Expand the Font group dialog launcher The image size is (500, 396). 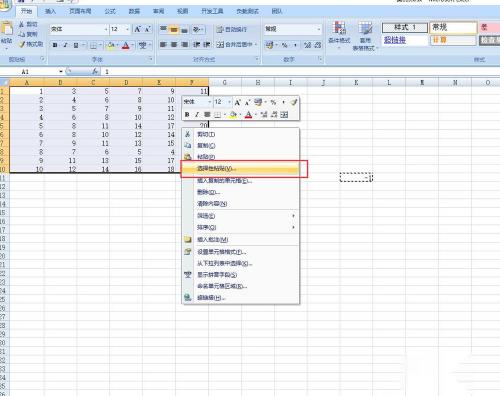pos(151,59)
